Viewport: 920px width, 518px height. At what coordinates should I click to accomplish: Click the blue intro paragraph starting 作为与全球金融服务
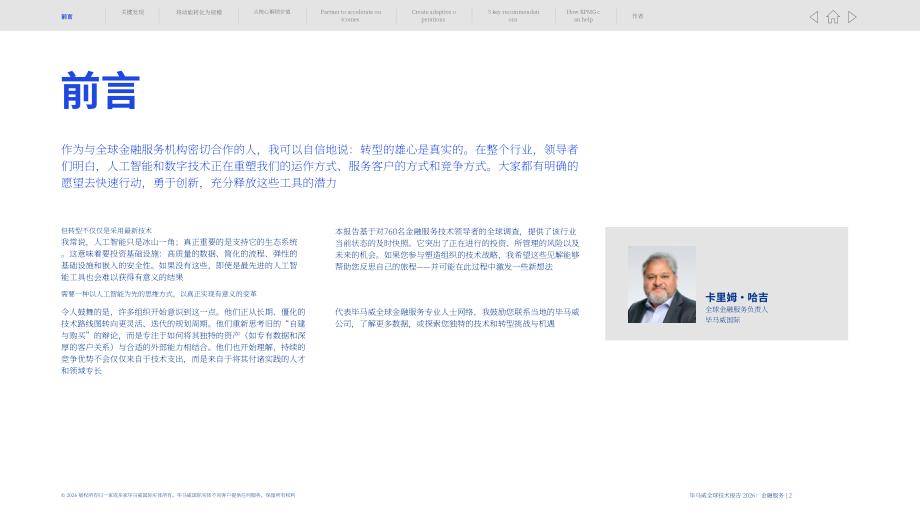320,166
